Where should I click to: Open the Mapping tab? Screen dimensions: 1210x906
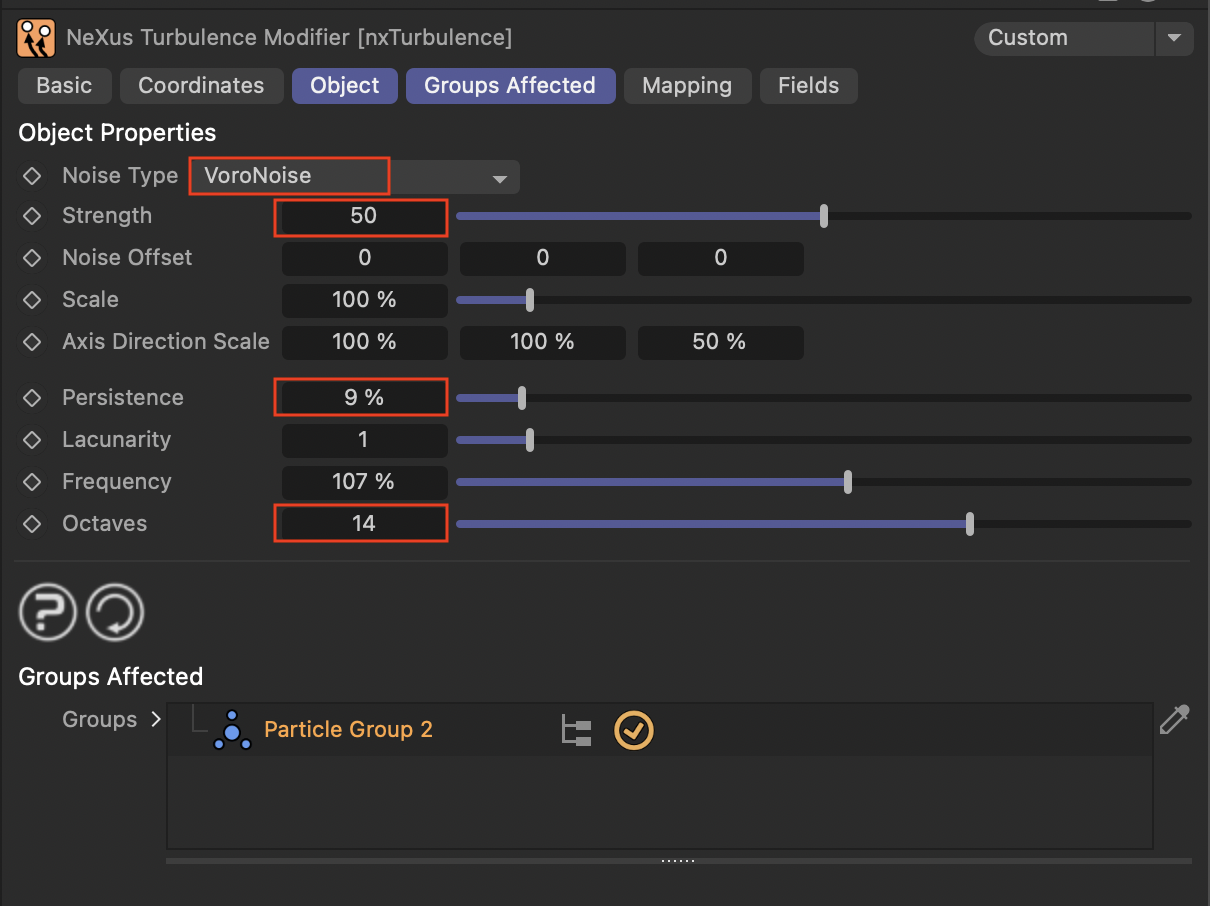687,86
